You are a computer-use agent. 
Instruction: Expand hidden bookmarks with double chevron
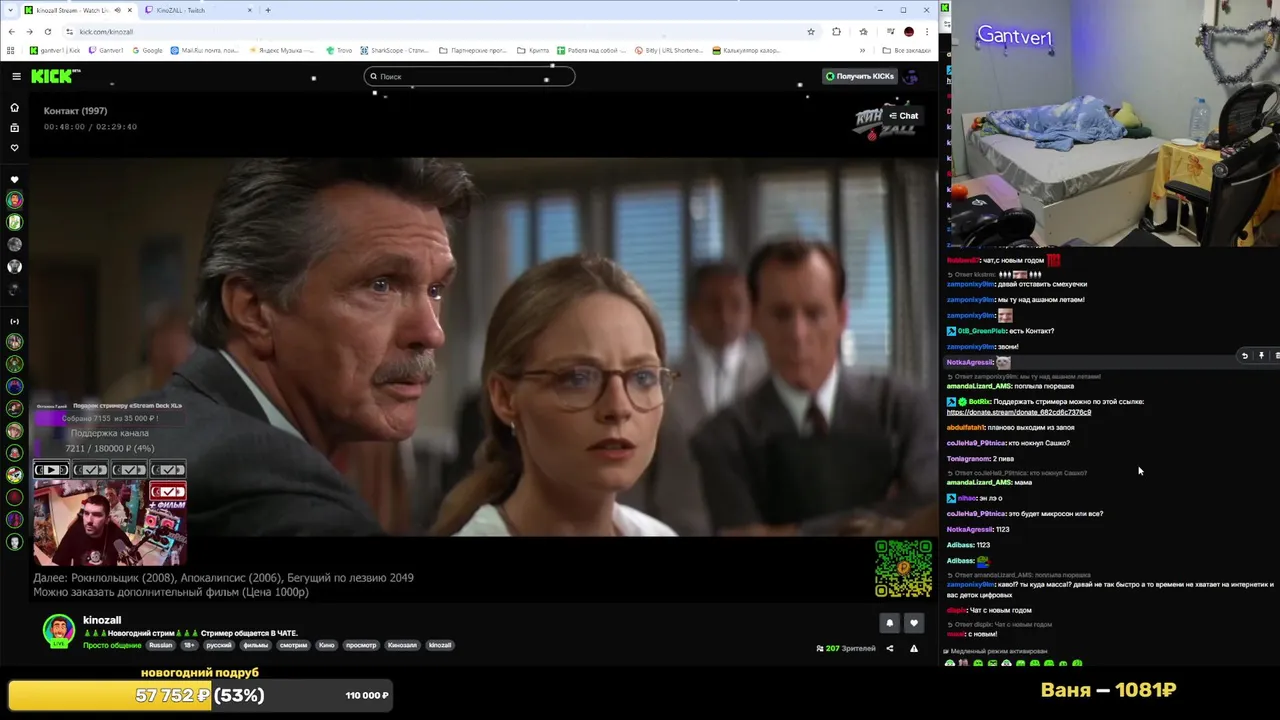coord(862,50)
